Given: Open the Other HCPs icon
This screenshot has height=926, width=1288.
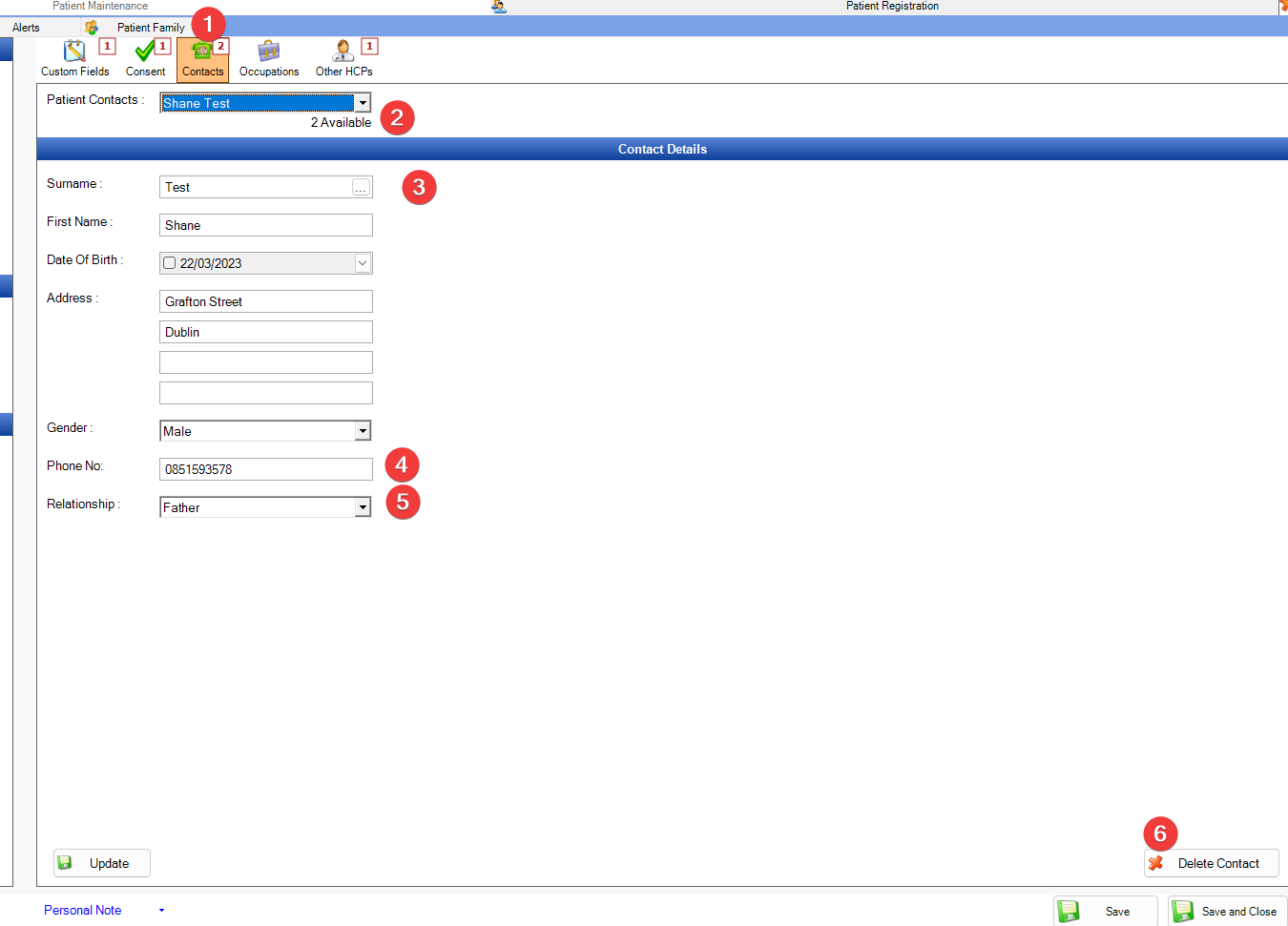Looking at the screenshot, I should coord(343,51).
